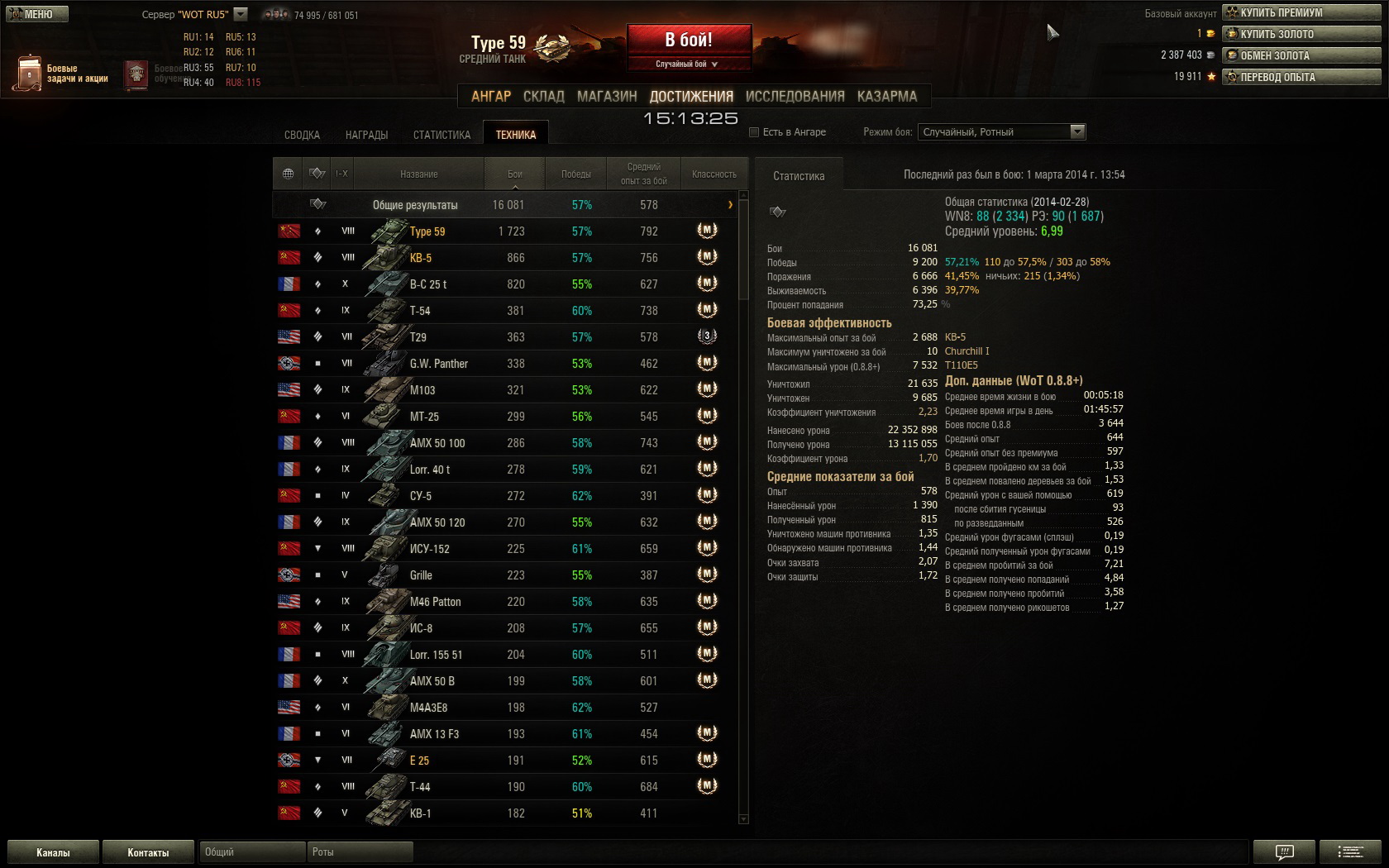Click the red 'В бой!' button
Screen dimensions: 1389x868
tap(689, 40)
